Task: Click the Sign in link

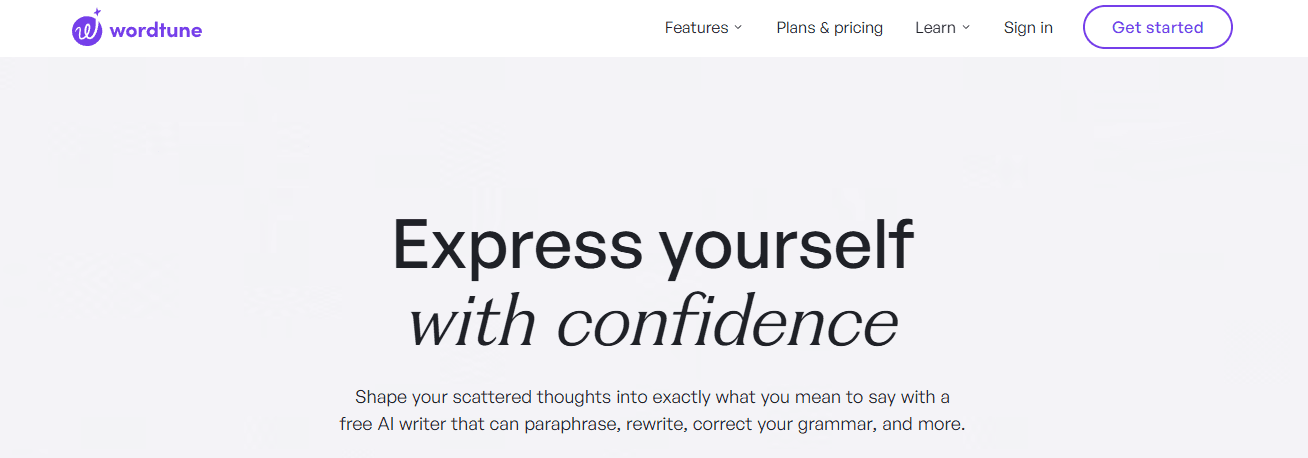Action: pyautogui.click(x=1028, y=28)
